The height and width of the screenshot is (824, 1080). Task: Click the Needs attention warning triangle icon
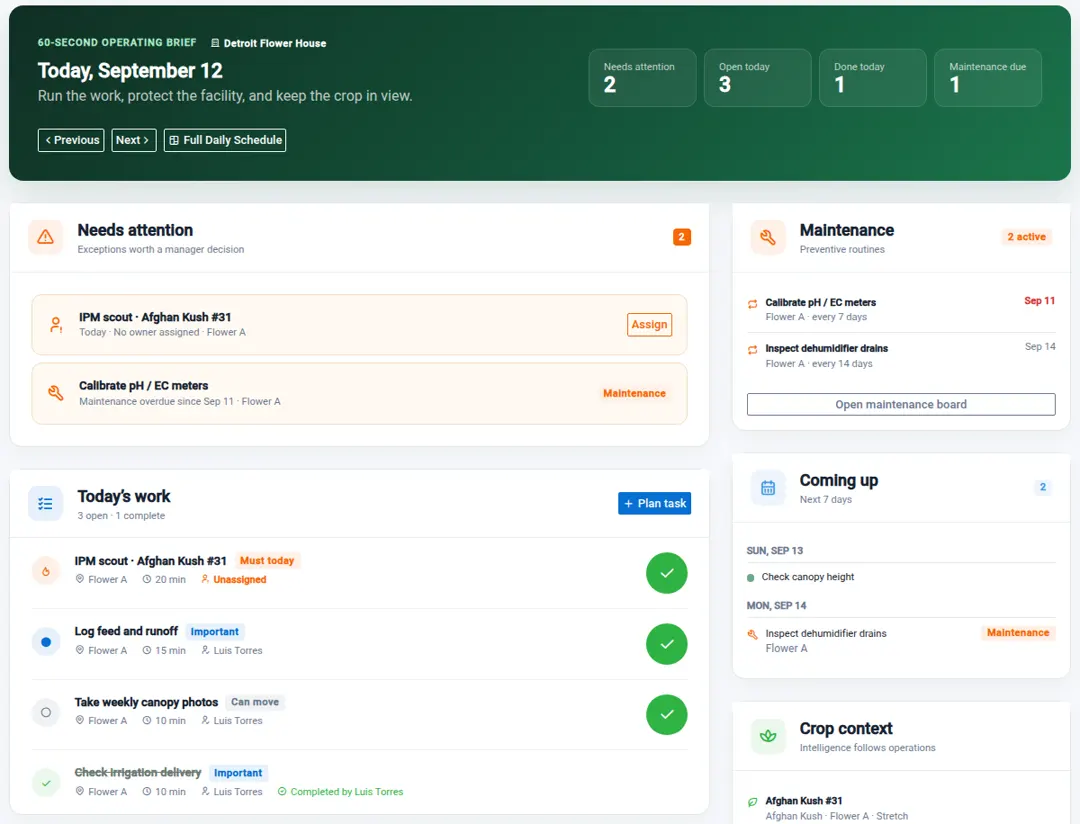tap(45, 238)
